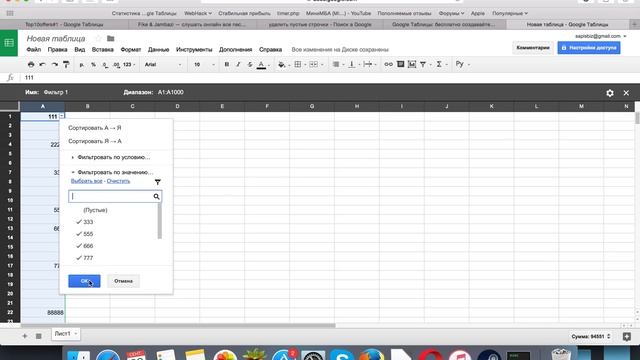Redo the last action
Screen dimensions: 640x360
pos(54,64)
